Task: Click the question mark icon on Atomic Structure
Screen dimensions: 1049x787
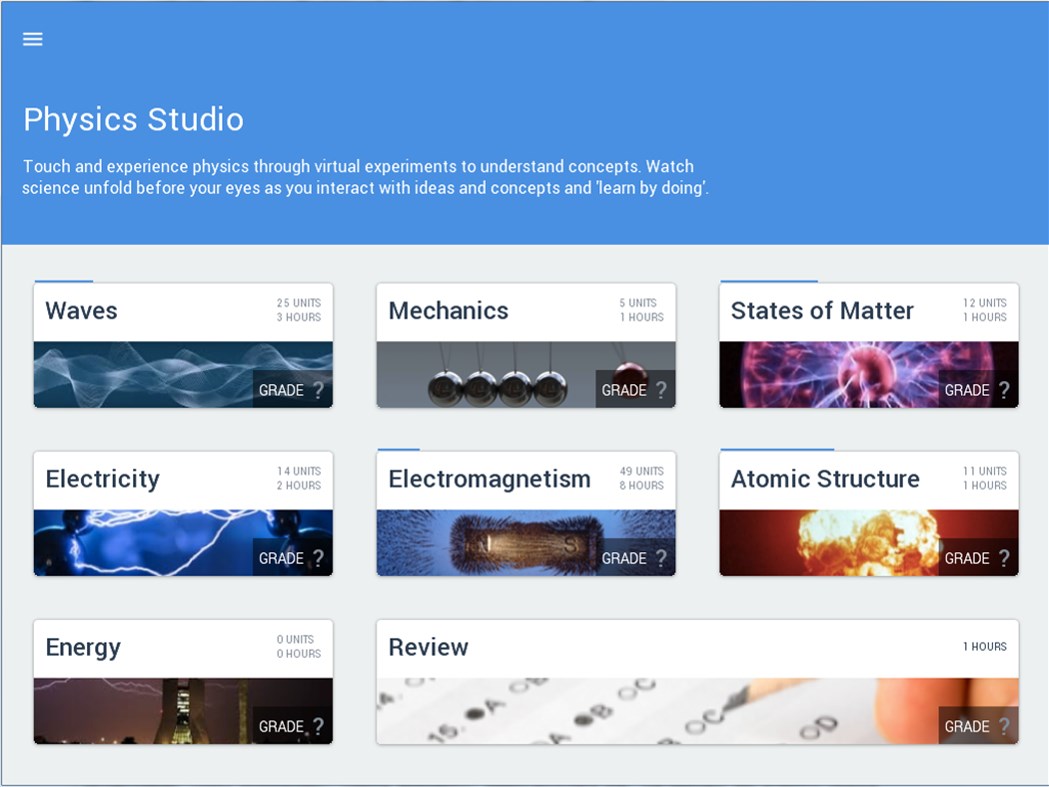Action: click(1005, 558)
